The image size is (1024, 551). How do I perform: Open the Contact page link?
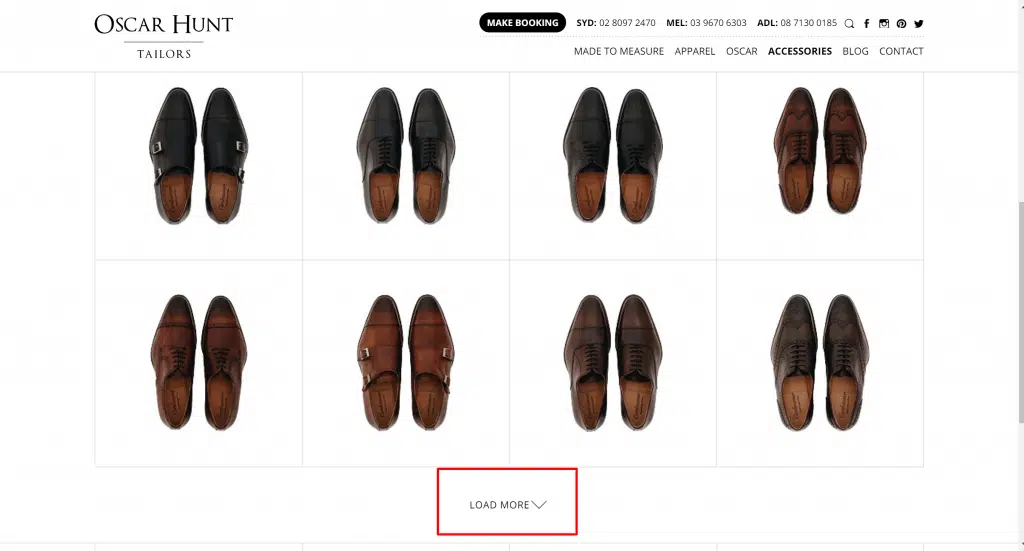coord(901,51)
